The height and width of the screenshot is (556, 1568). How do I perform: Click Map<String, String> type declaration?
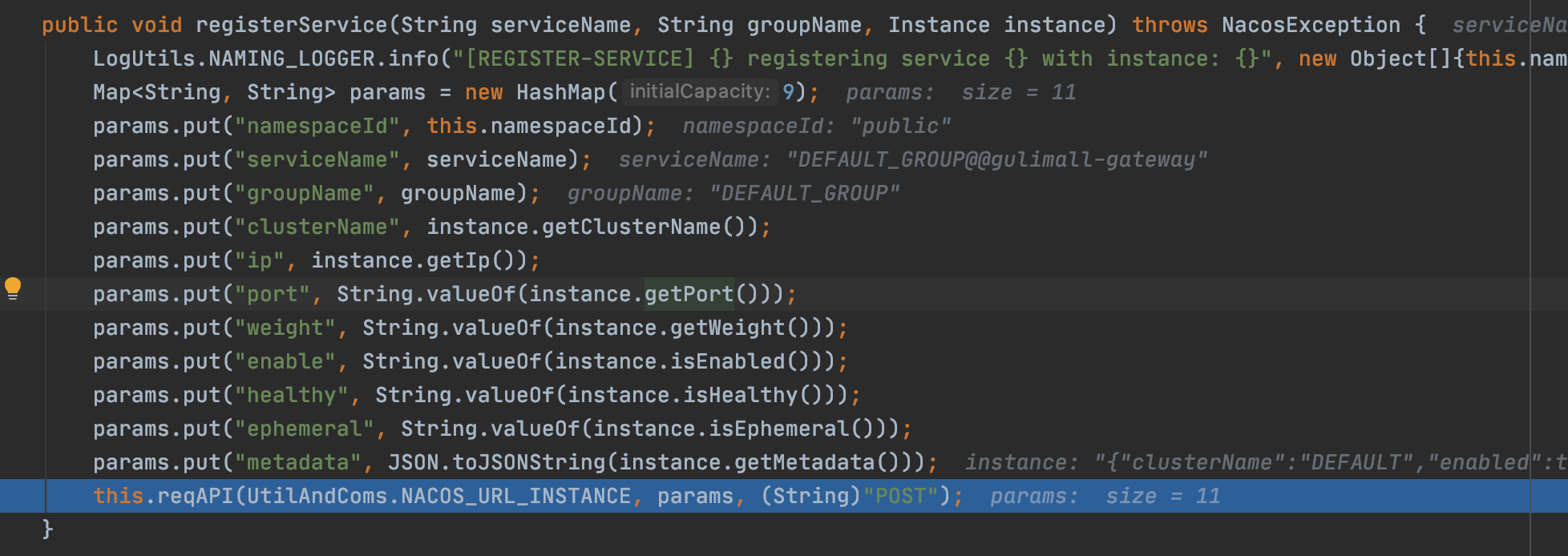click(x=215, y=92)
